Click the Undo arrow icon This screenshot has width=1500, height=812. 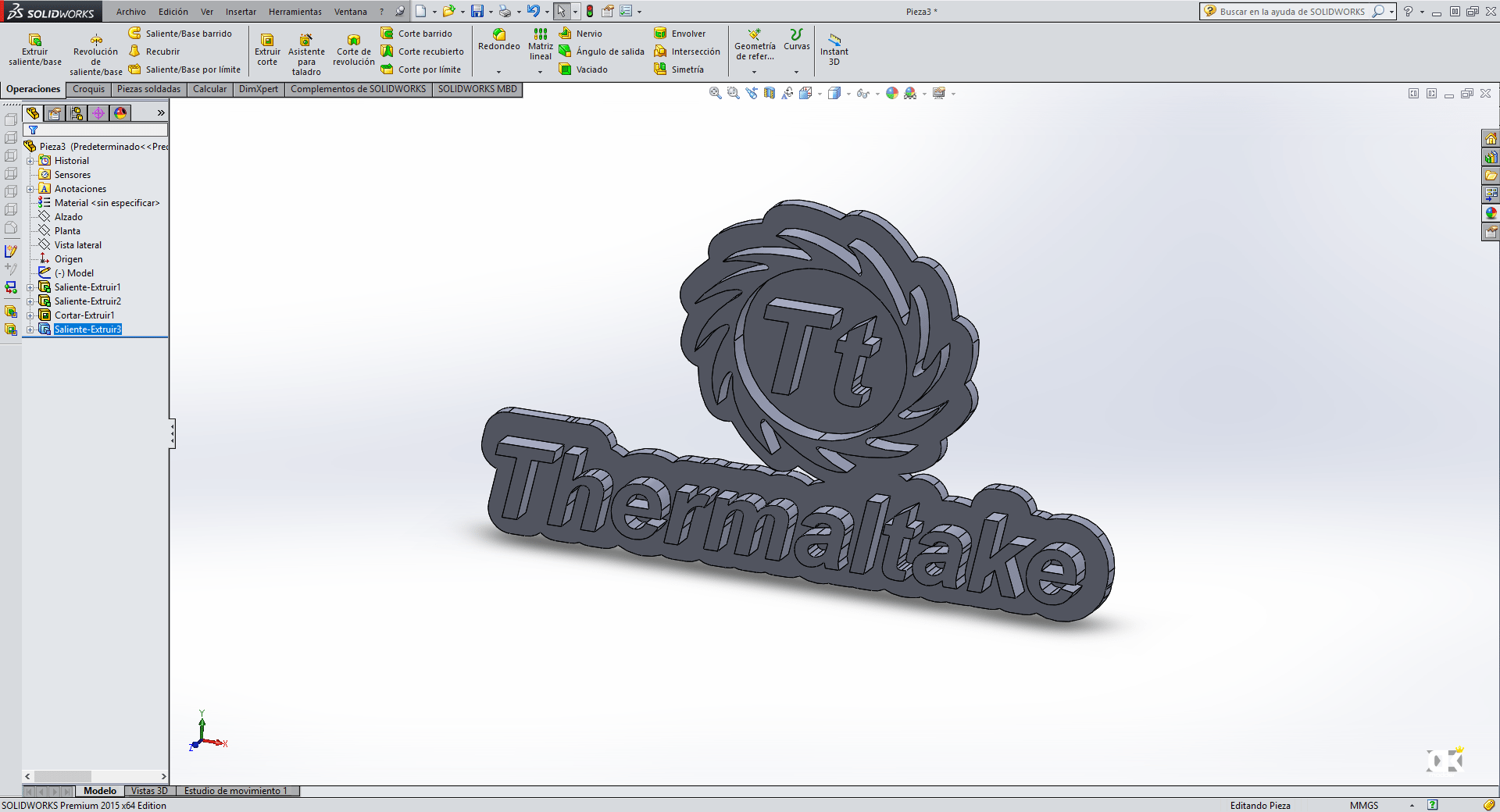[533, 11]
